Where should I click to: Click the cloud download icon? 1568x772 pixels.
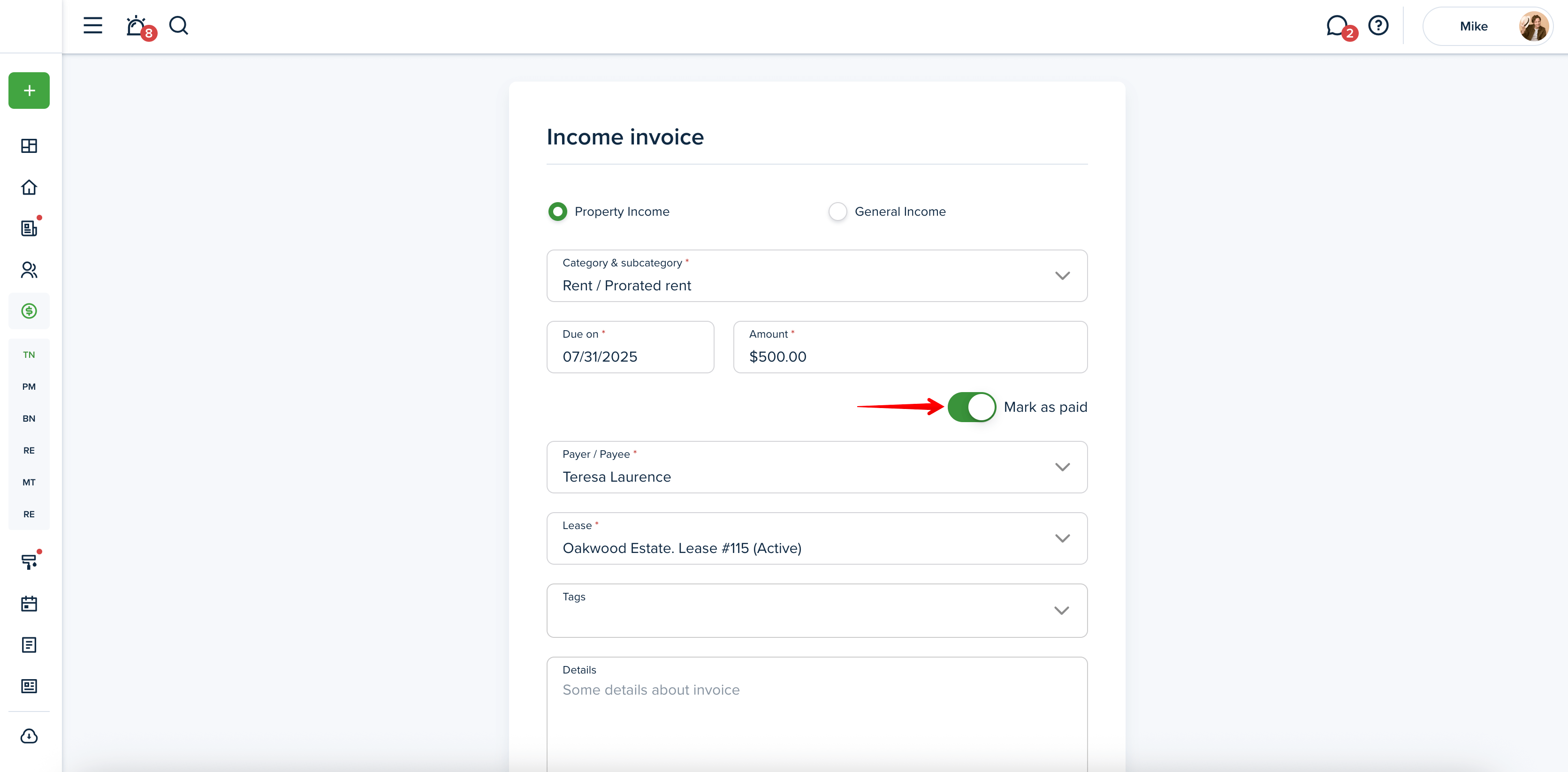coord(29,736)
